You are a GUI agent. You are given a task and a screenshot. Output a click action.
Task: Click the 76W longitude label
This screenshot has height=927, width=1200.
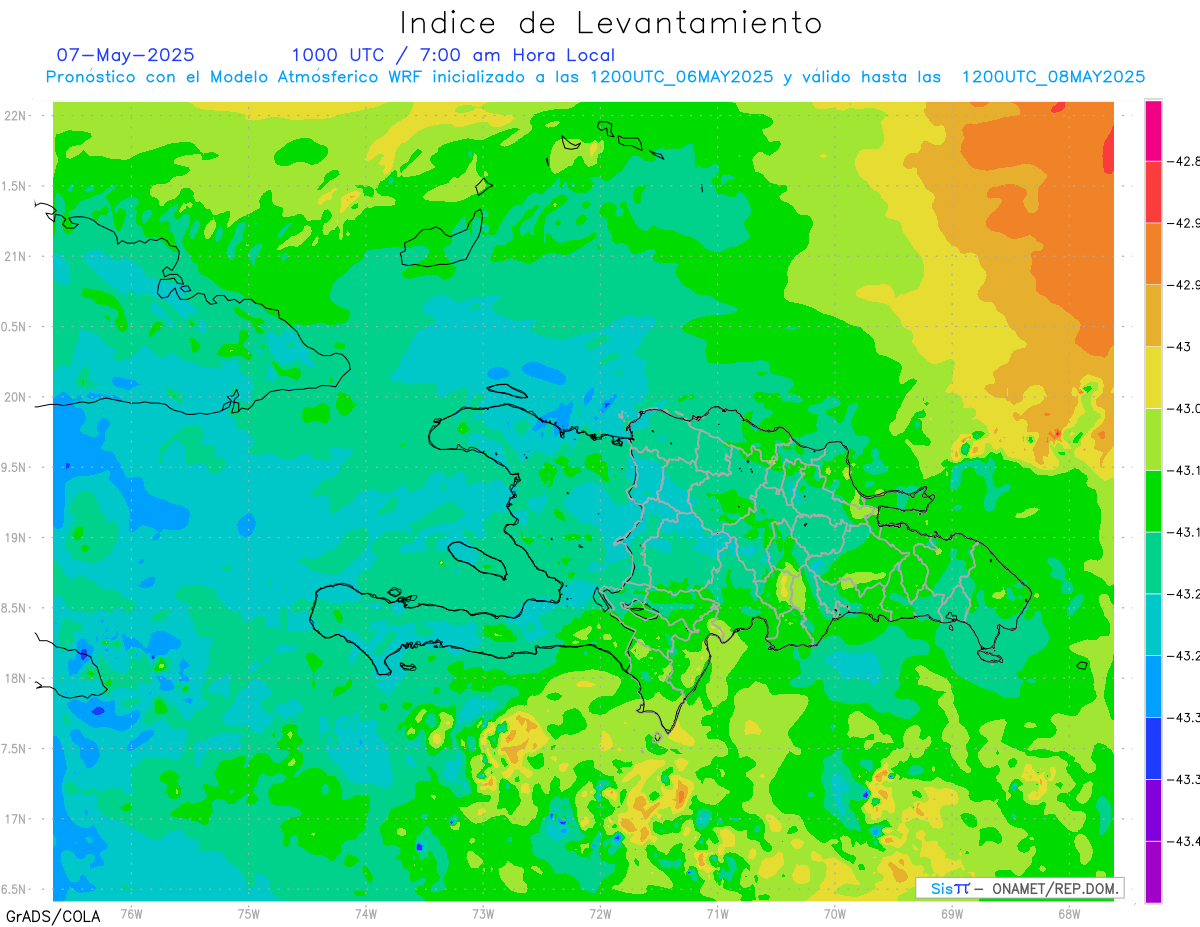(x=131, y=913)
